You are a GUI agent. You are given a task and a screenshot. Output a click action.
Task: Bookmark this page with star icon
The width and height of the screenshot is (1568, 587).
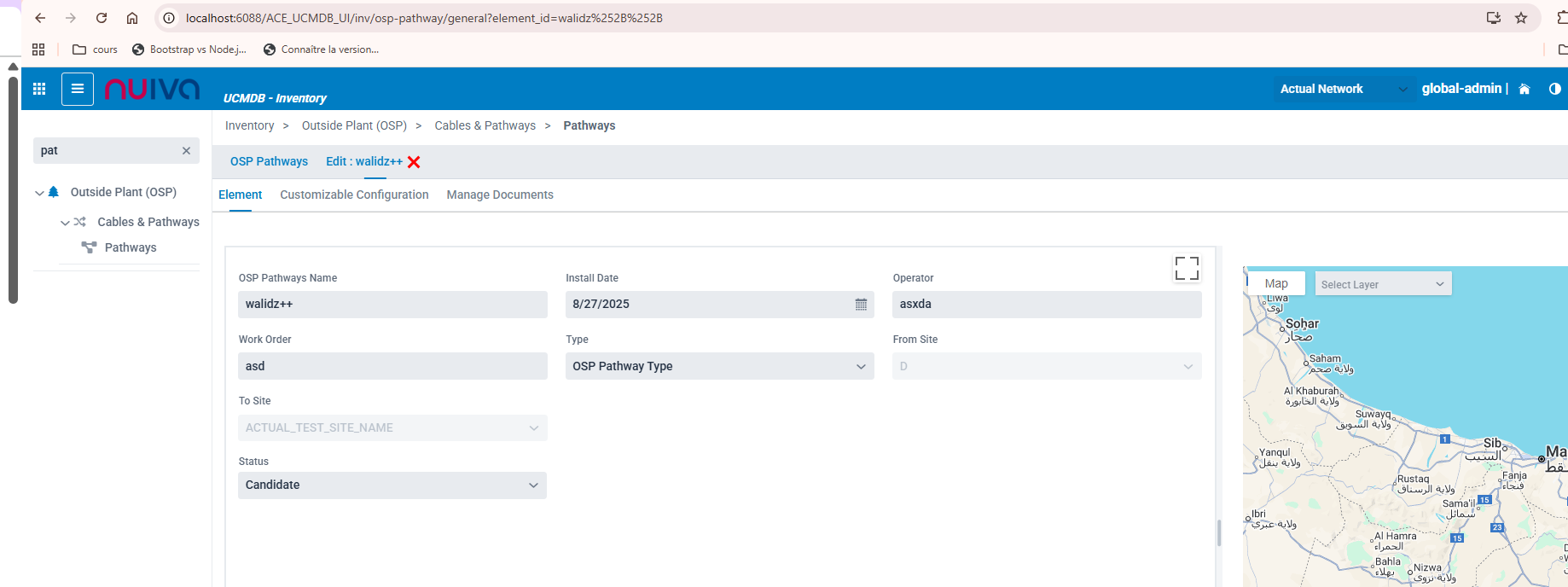(x=1521, y=18)
